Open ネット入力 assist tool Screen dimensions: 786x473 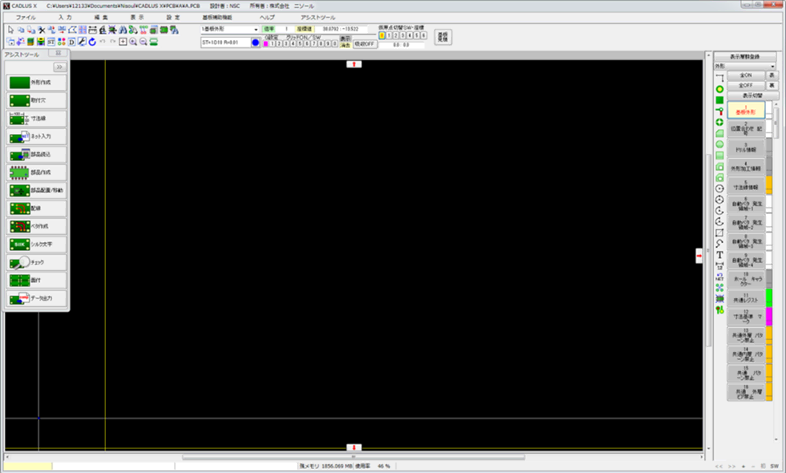click(37, 136)
